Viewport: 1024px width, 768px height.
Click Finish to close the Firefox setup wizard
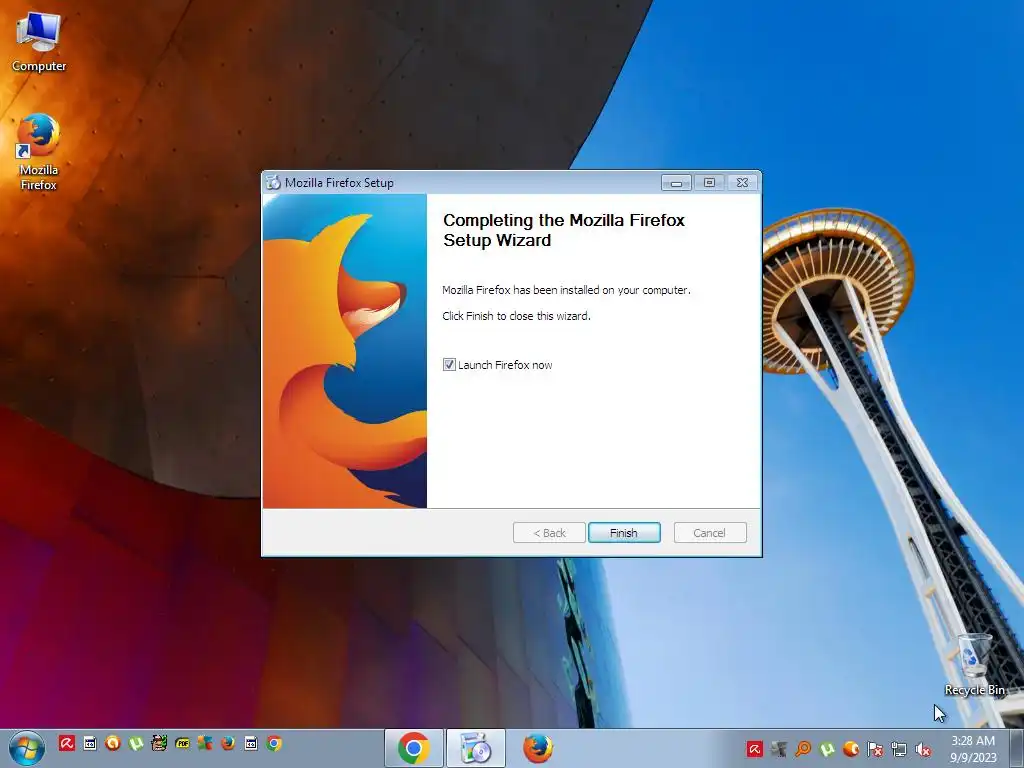[624, 533]
